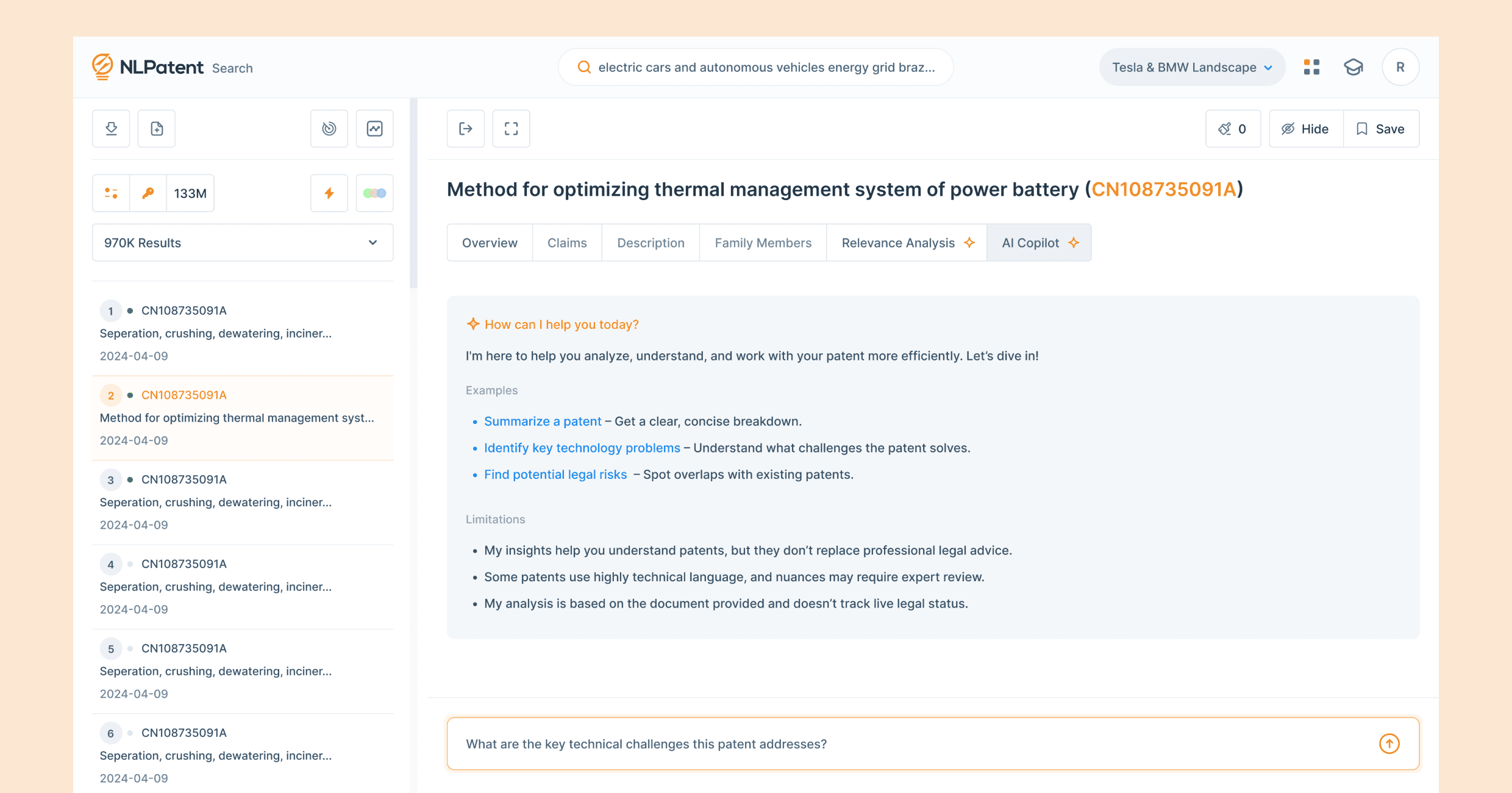The width and height of the screenshot is (1512, 793).
Task: Switch to the Claims tab
Action: (567, 243)
